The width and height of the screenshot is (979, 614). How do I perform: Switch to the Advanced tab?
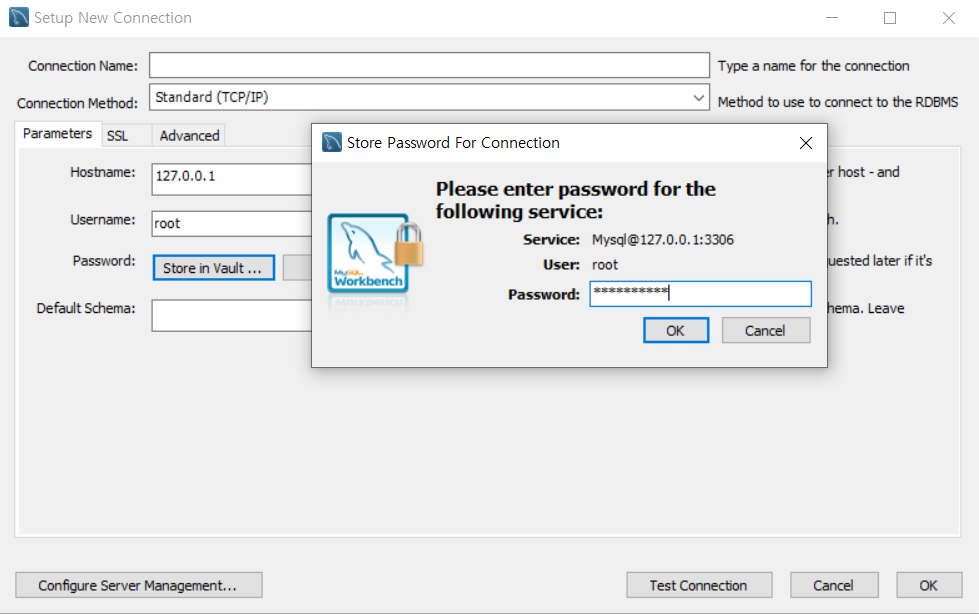188,134
